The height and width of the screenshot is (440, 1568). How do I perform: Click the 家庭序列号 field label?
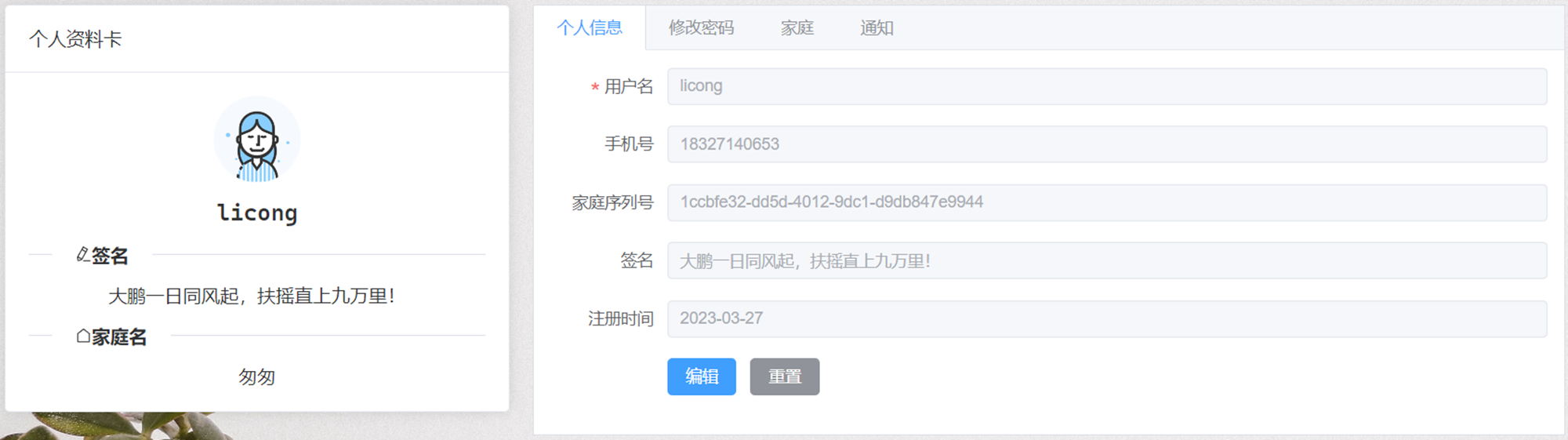(612, 202)
